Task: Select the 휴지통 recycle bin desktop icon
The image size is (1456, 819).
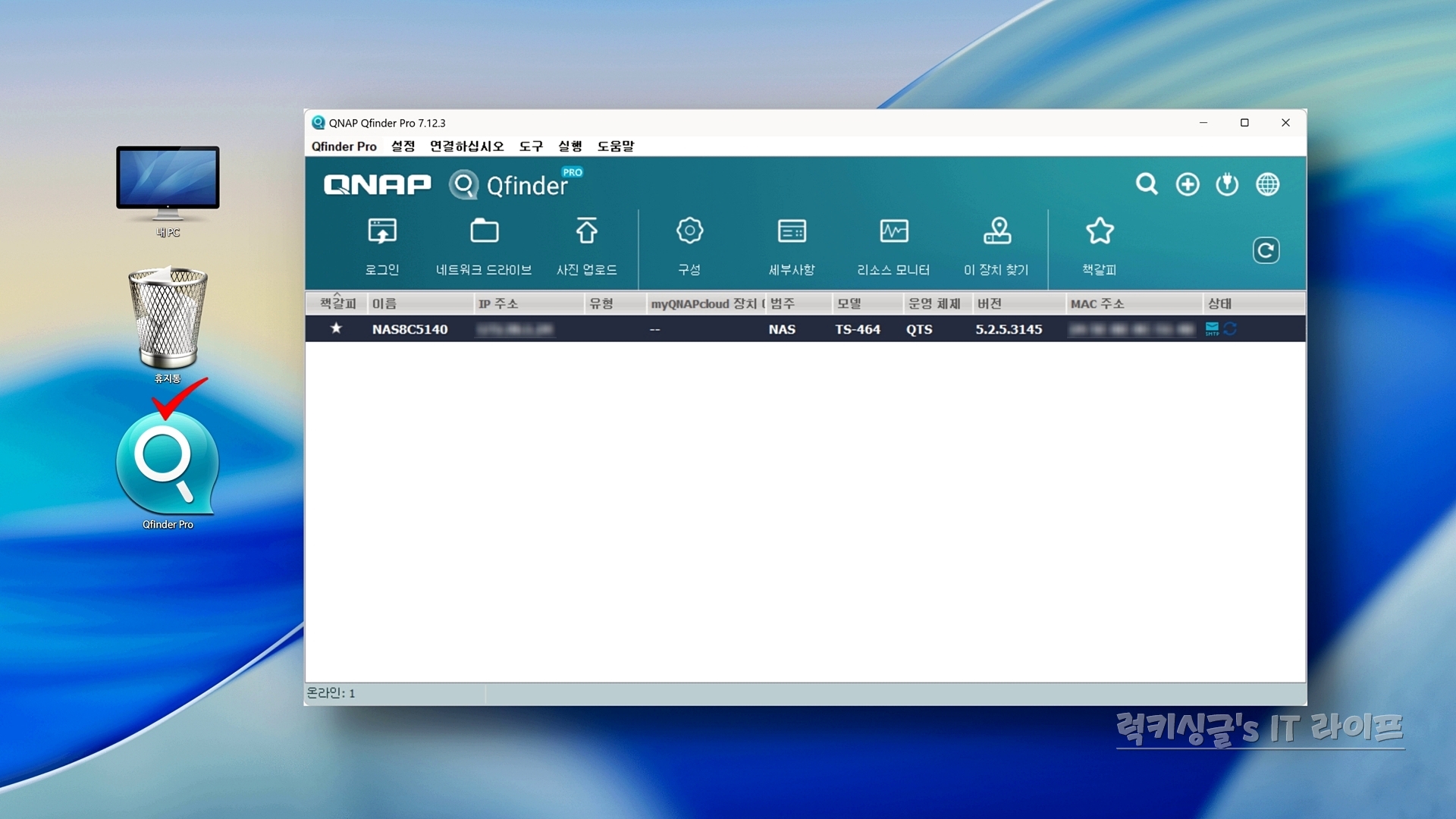Action: coord(168,325)
